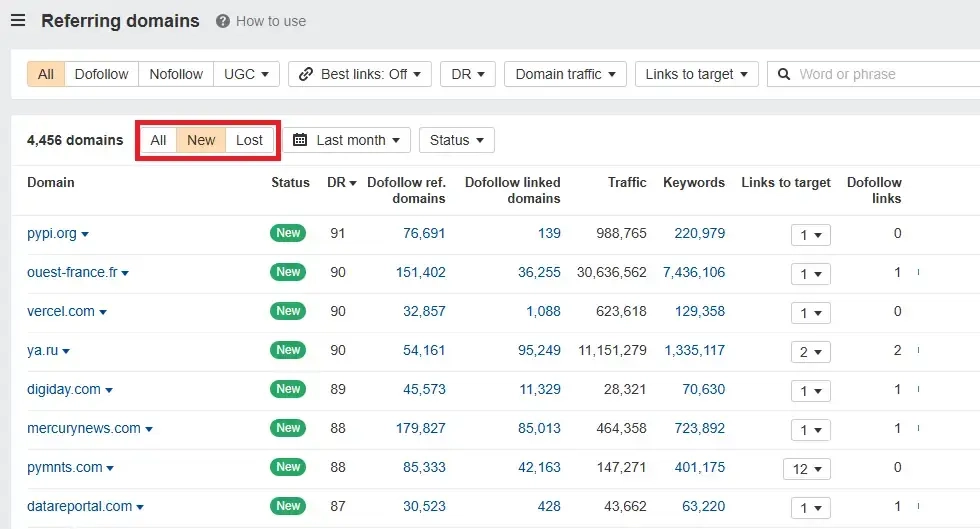The height and width of the screenshot is (529, 980).
Task: Click the How to use help icon
Action: tap(223, 21)
